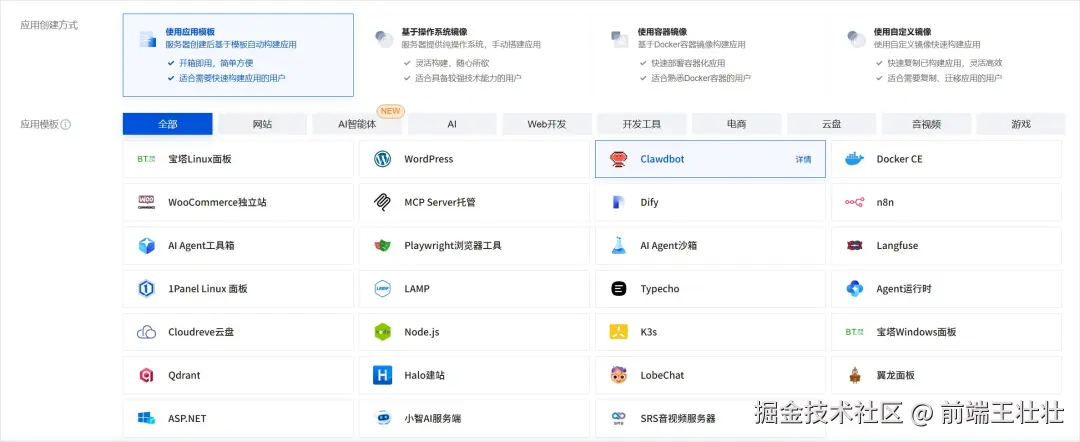The height and width of the screenshot is (442, 1080).
Task: Click the 宝塔Linux面板 BT icon
Action: point(146,159)
